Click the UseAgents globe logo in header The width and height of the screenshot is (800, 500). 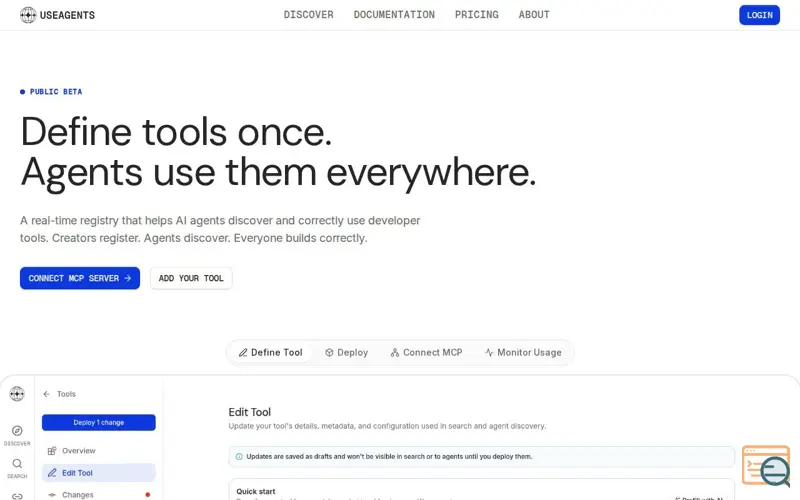coord(28,15)
